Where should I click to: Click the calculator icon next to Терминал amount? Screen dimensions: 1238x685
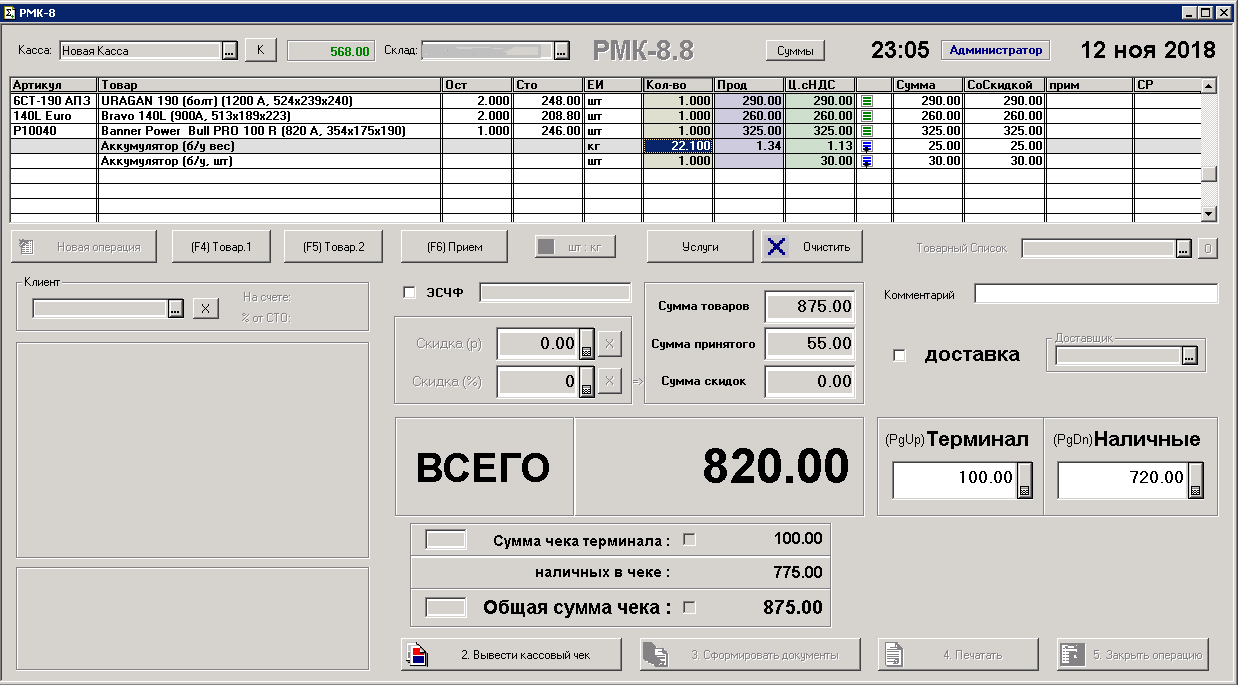pos(1024,480)
